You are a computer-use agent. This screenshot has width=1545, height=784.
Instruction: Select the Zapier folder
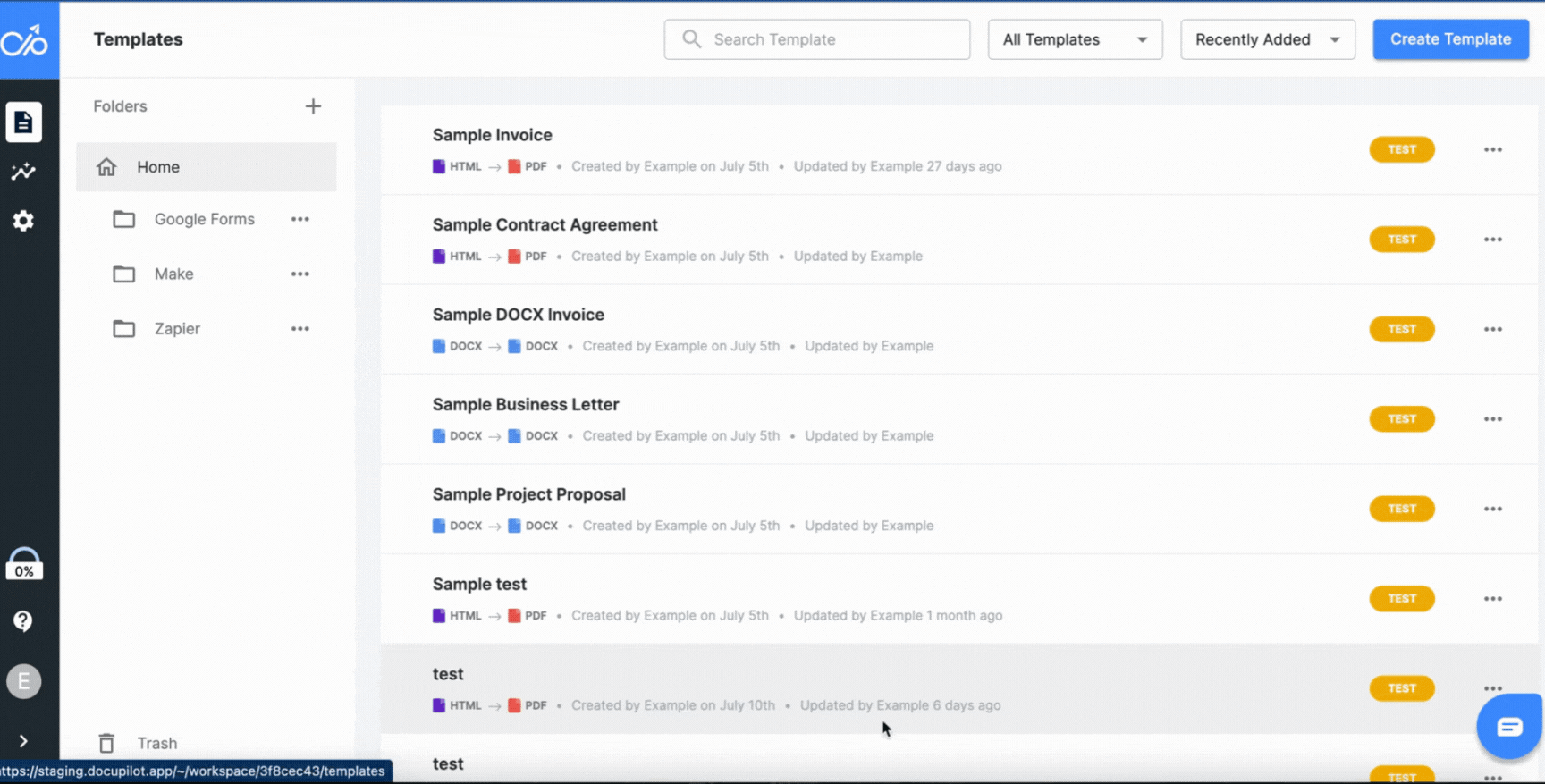pos(177,329)
